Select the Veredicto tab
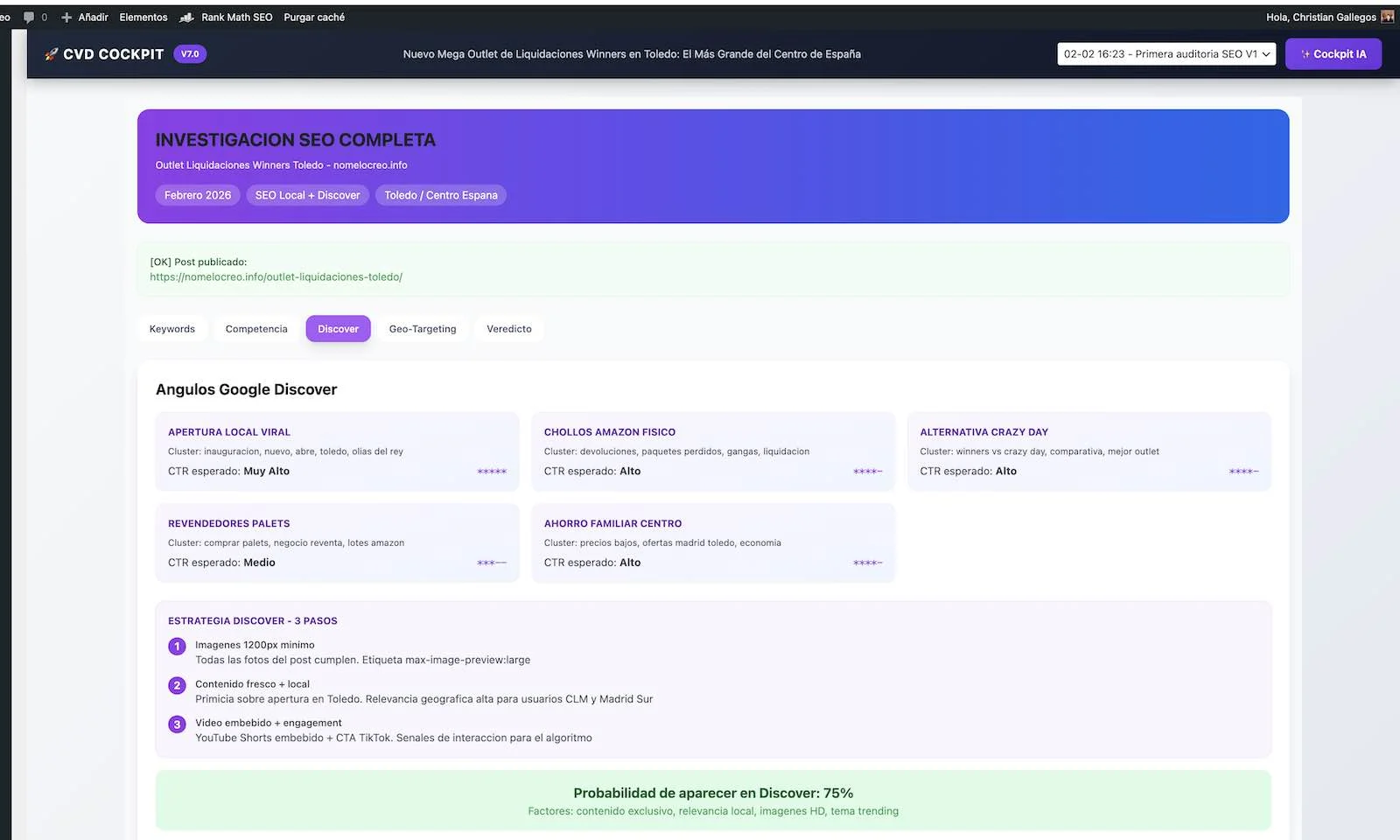This screenshot has width=1400, height=840. [x=508, y=328]
